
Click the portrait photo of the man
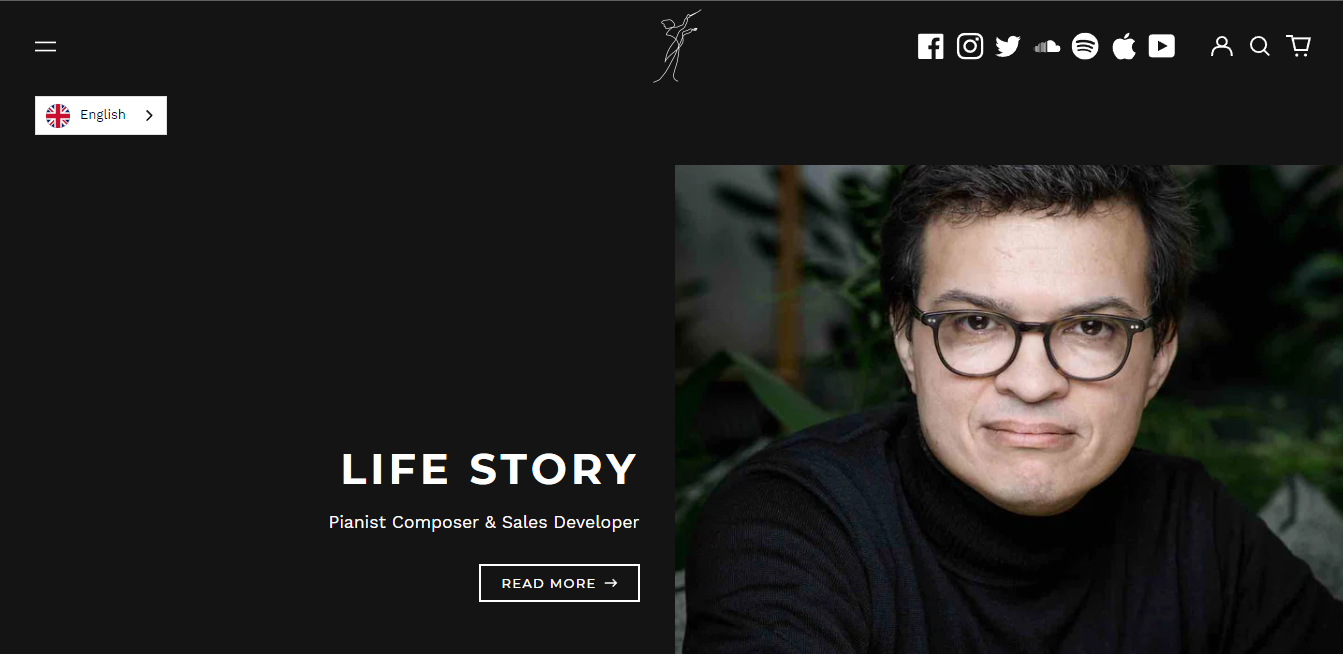(x=1009, y=409)
